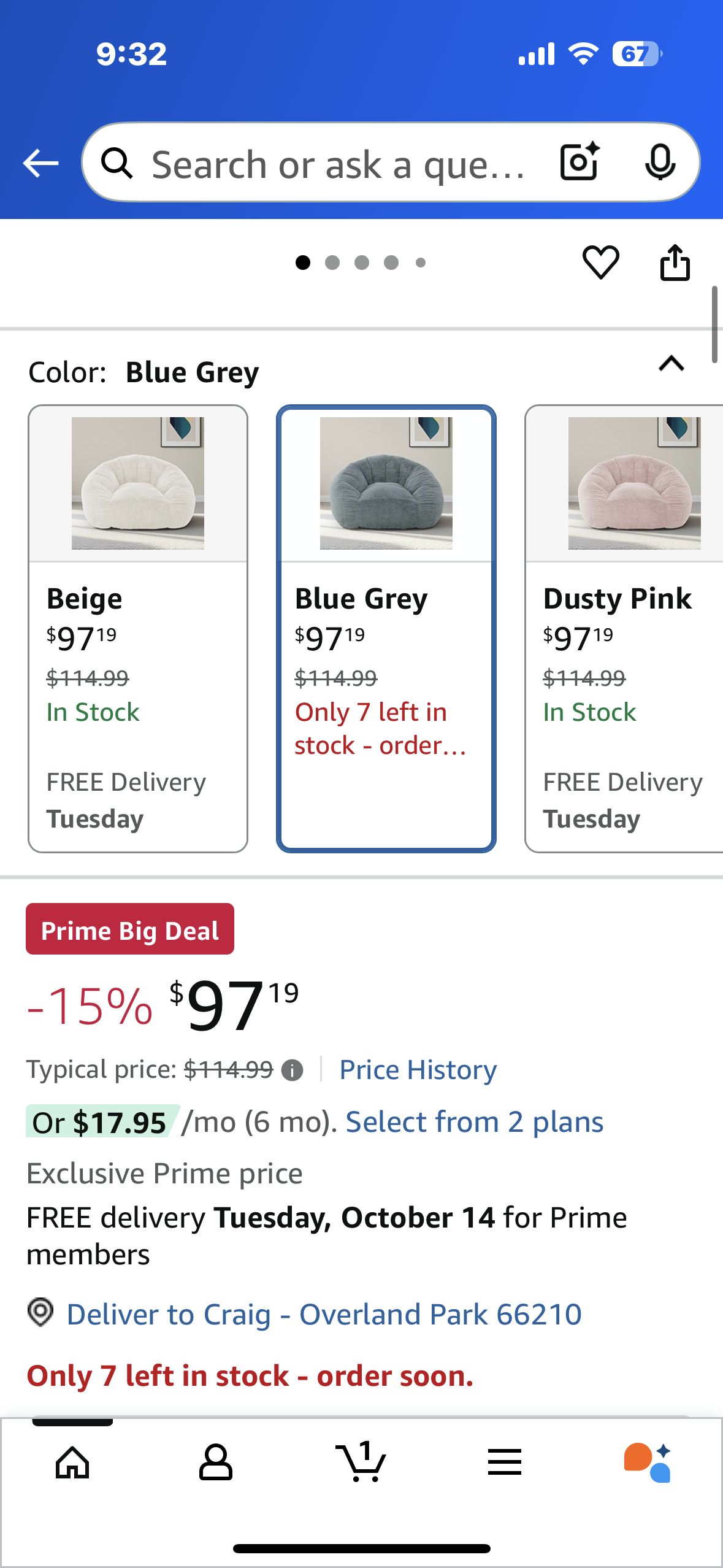Tap the share icon
This screenshot has height=1568, width=723.
tap(675, 263)
